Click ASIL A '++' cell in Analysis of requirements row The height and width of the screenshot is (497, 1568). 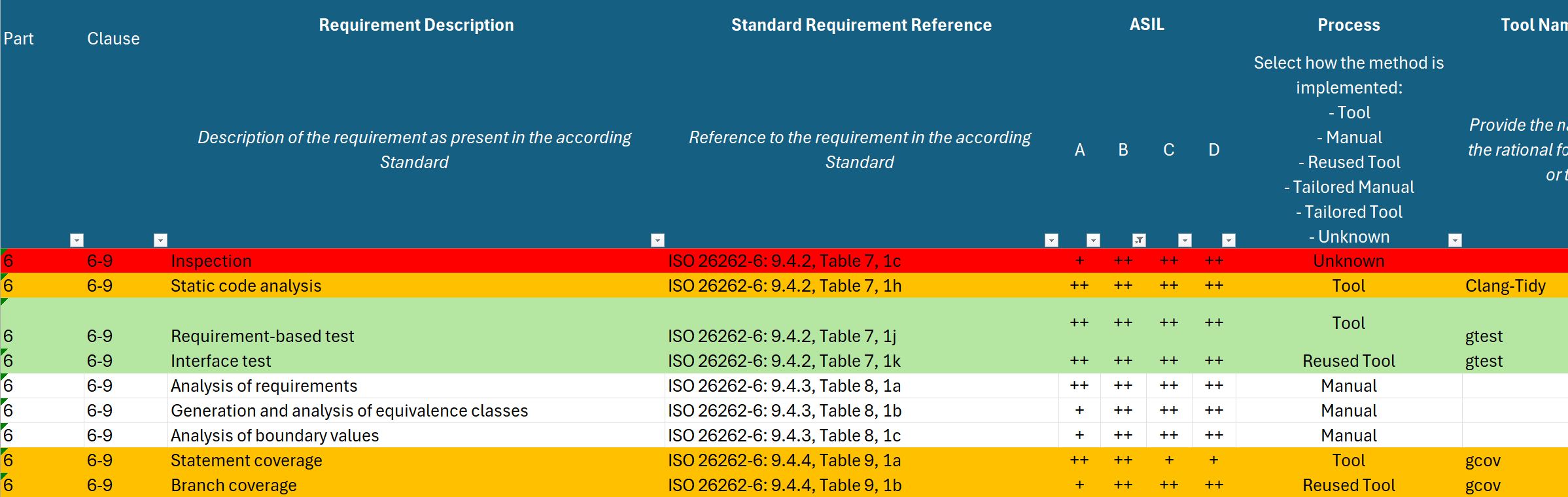pyautogui.click(x=1080, y=386)
